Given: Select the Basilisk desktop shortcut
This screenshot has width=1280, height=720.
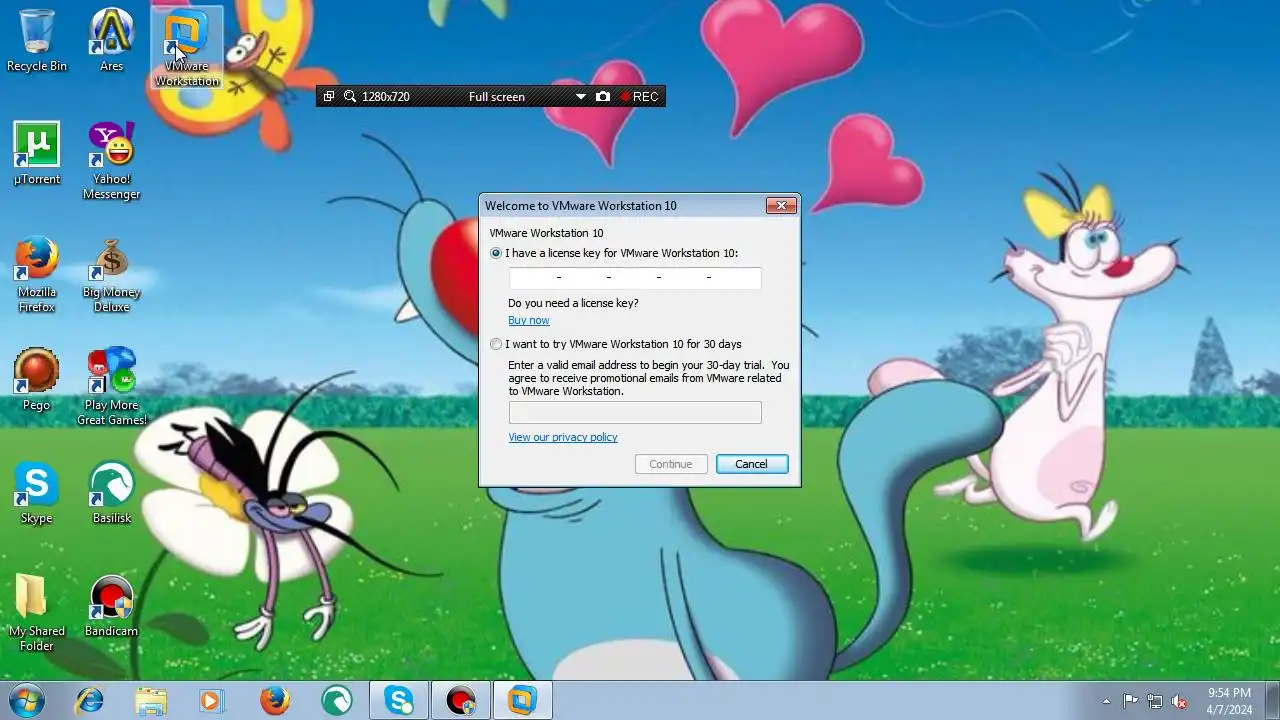Looking at the screenshot, I should click(111, 493).
